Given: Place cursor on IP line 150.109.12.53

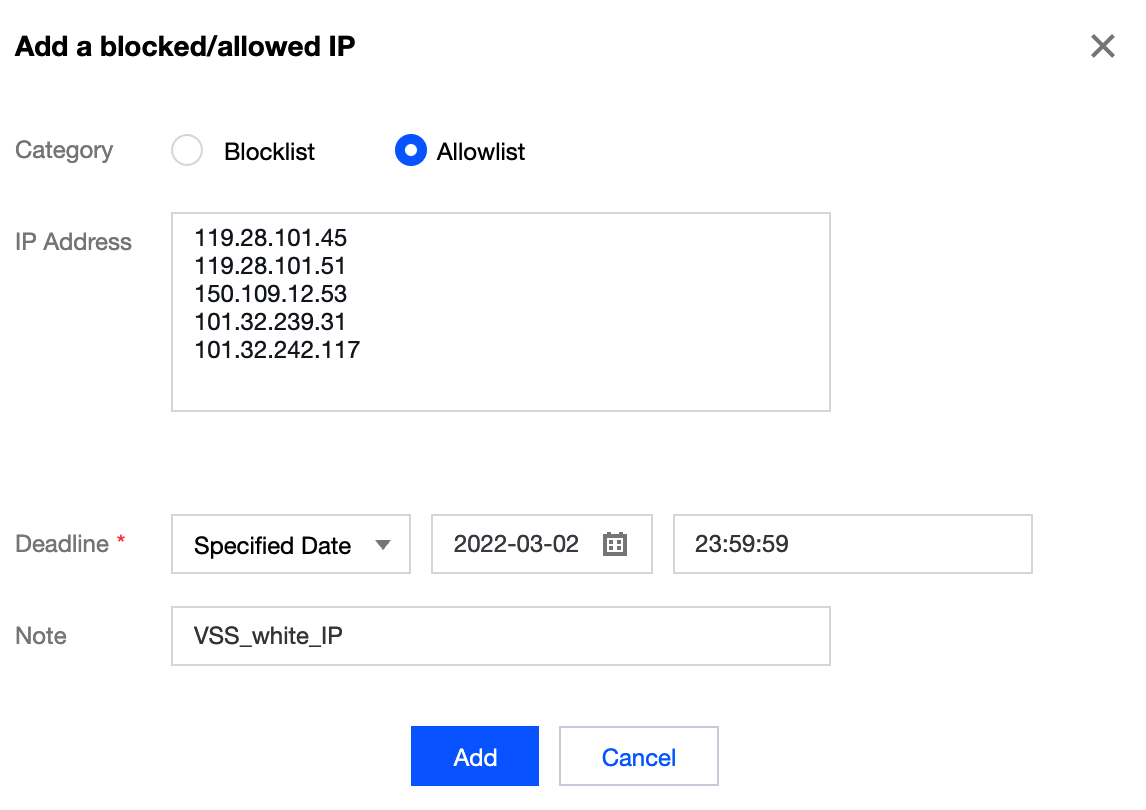Looking at the screenshot, I should (270, 294).
